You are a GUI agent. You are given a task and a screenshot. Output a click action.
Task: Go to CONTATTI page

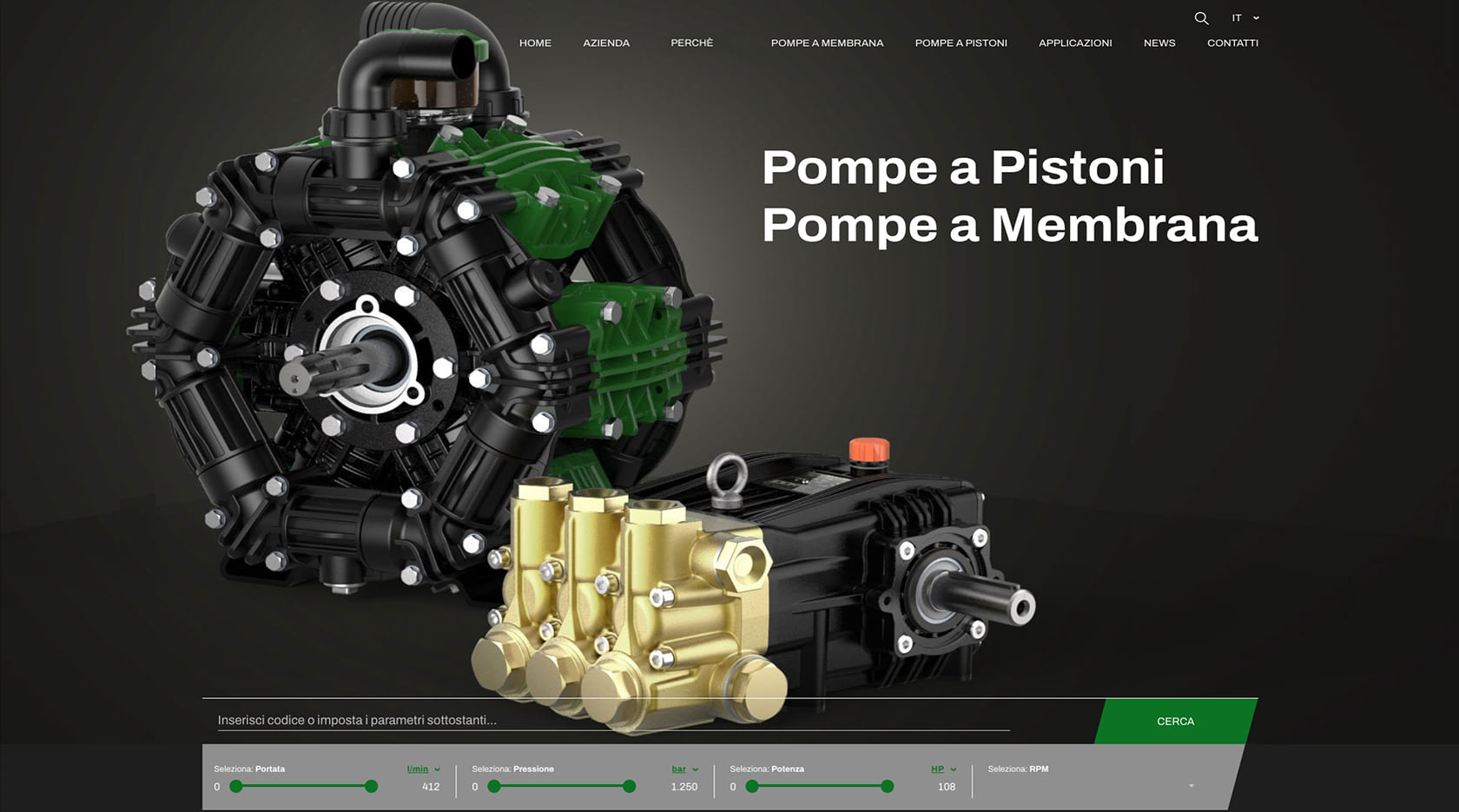(x=1232, y=43)
